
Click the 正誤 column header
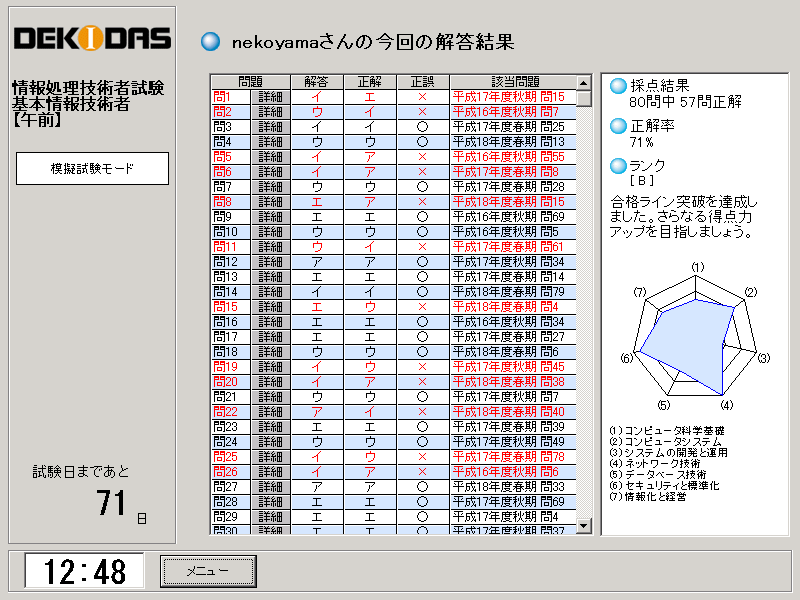(x=422, y=81)
